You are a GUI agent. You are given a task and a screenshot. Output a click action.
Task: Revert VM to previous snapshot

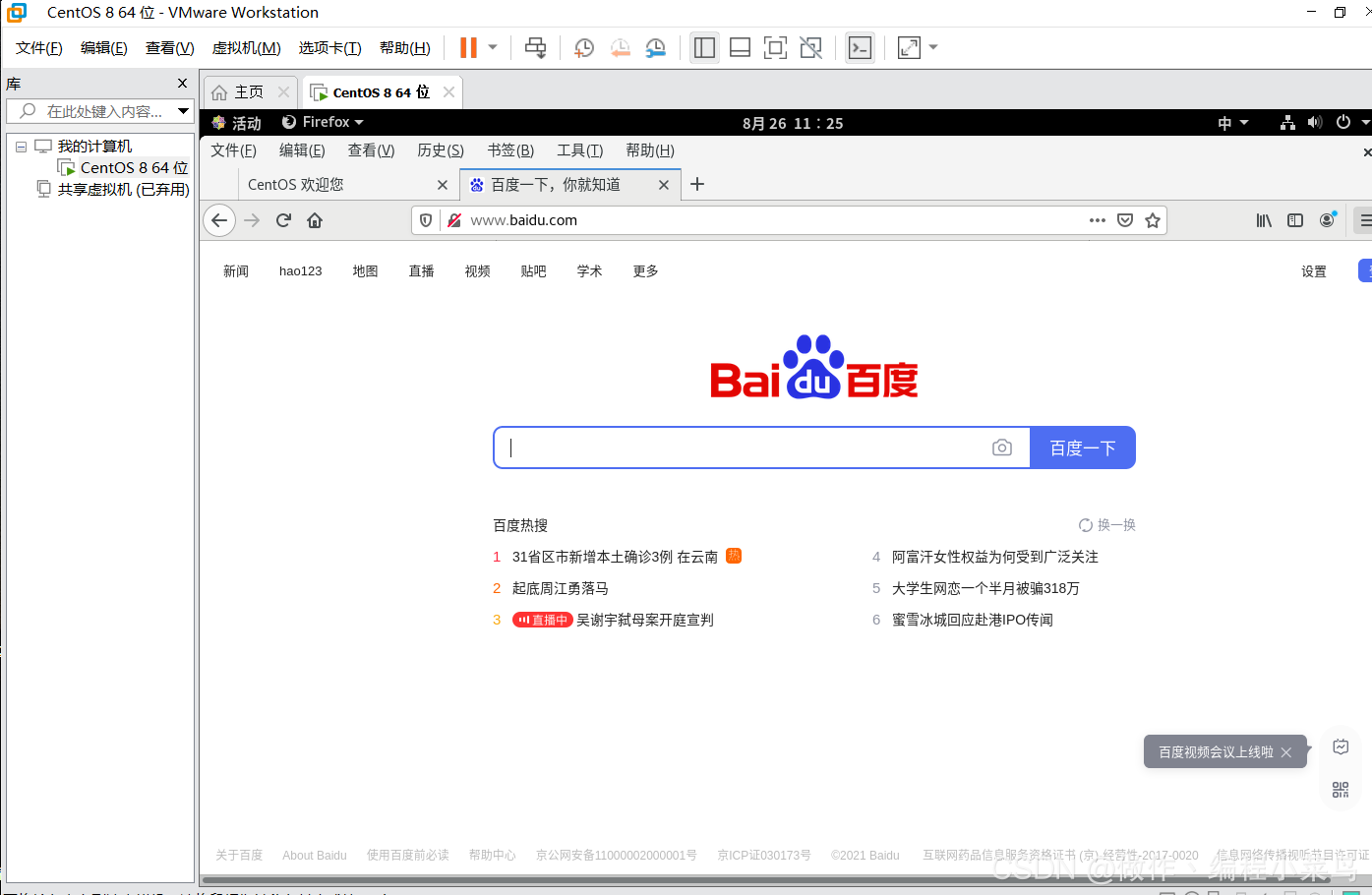click(x=620, y=47)
